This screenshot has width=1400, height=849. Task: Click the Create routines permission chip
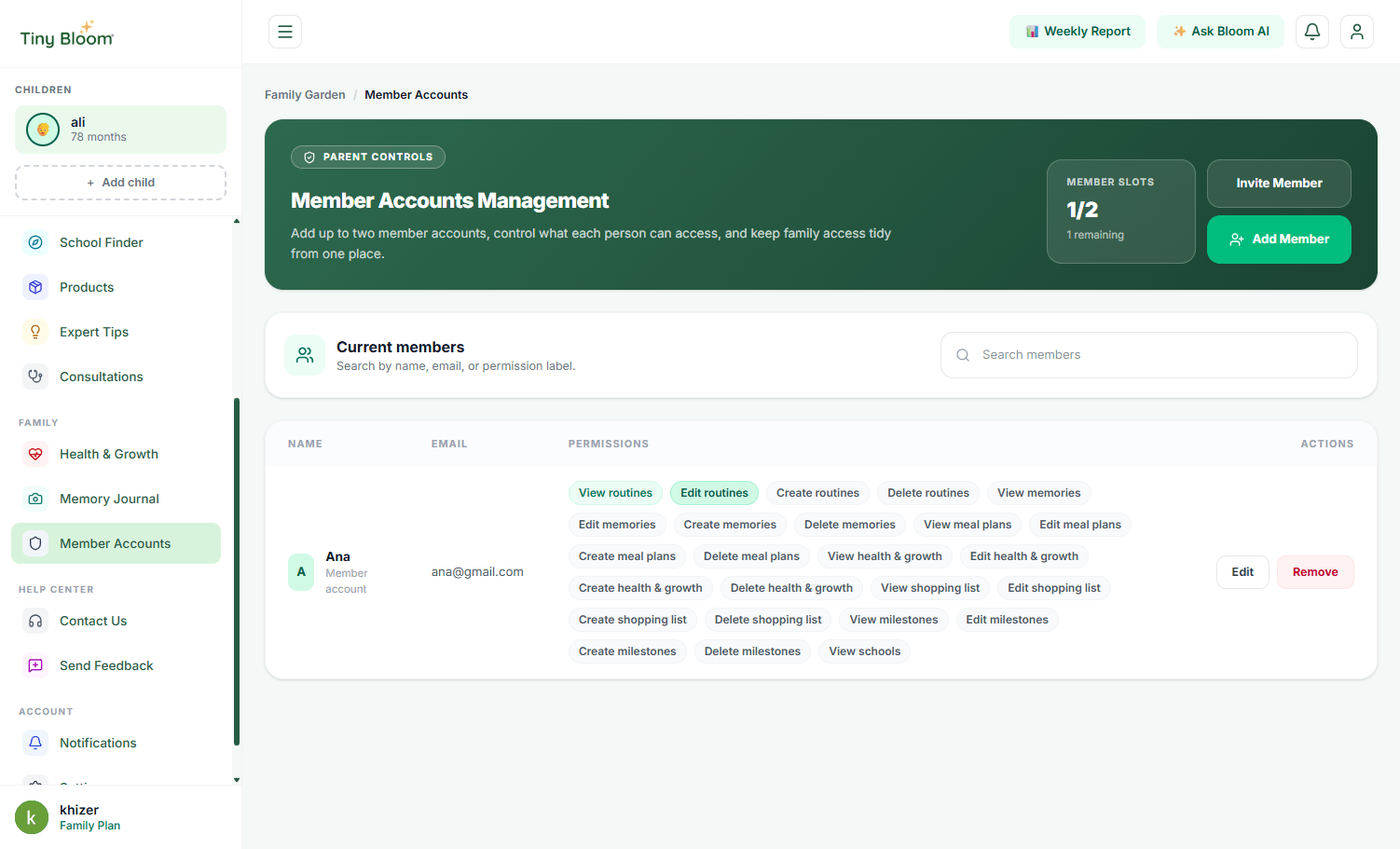coord(817,493)
